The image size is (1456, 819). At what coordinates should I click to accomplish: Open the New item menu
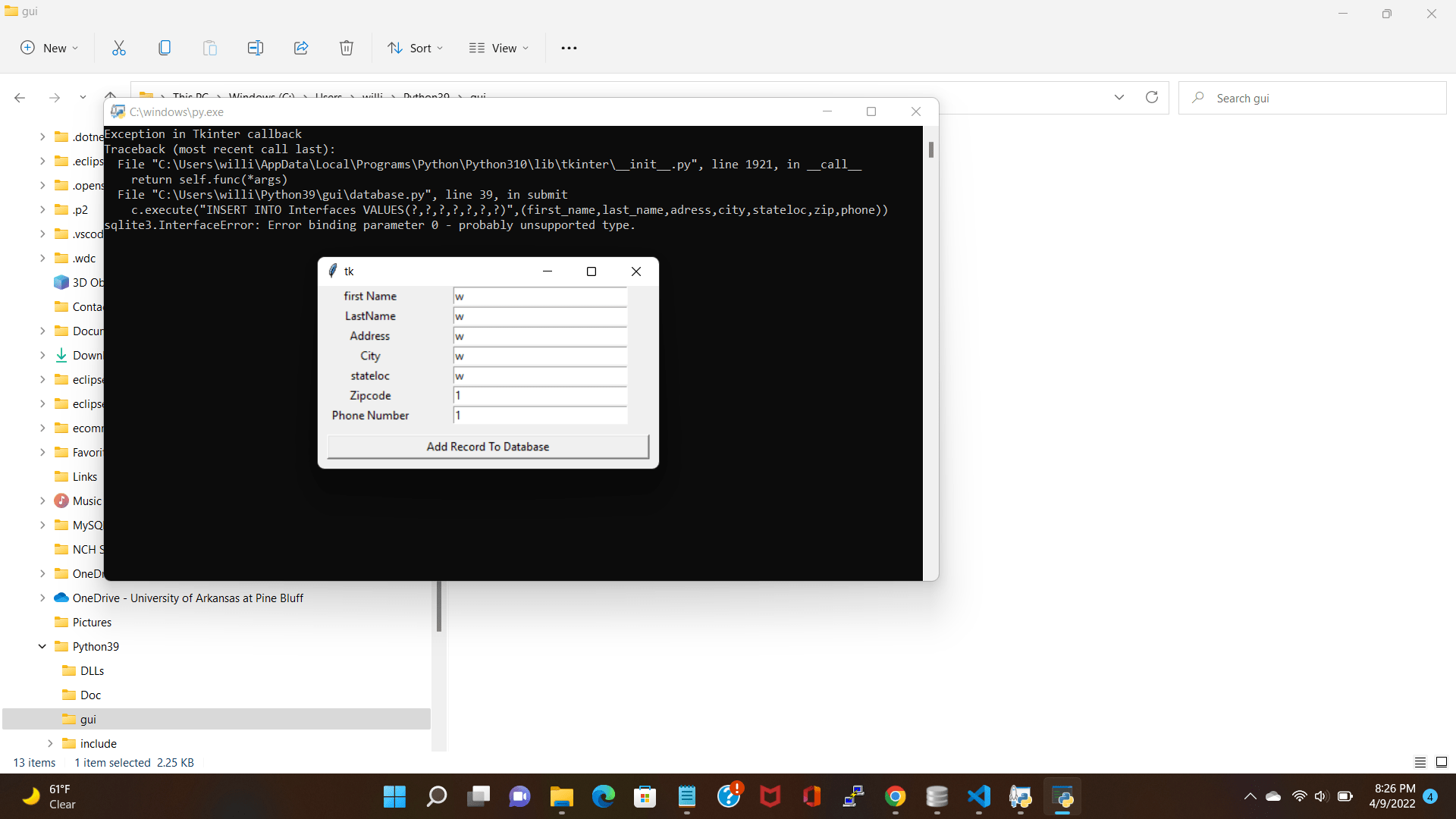pos(49,48)
